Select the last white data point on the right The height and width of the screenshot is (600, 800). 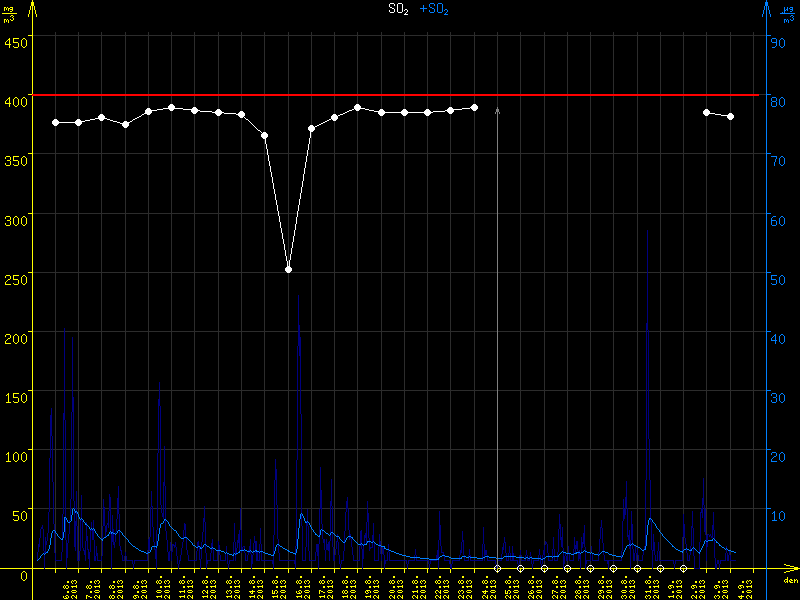tap(730, 116)
